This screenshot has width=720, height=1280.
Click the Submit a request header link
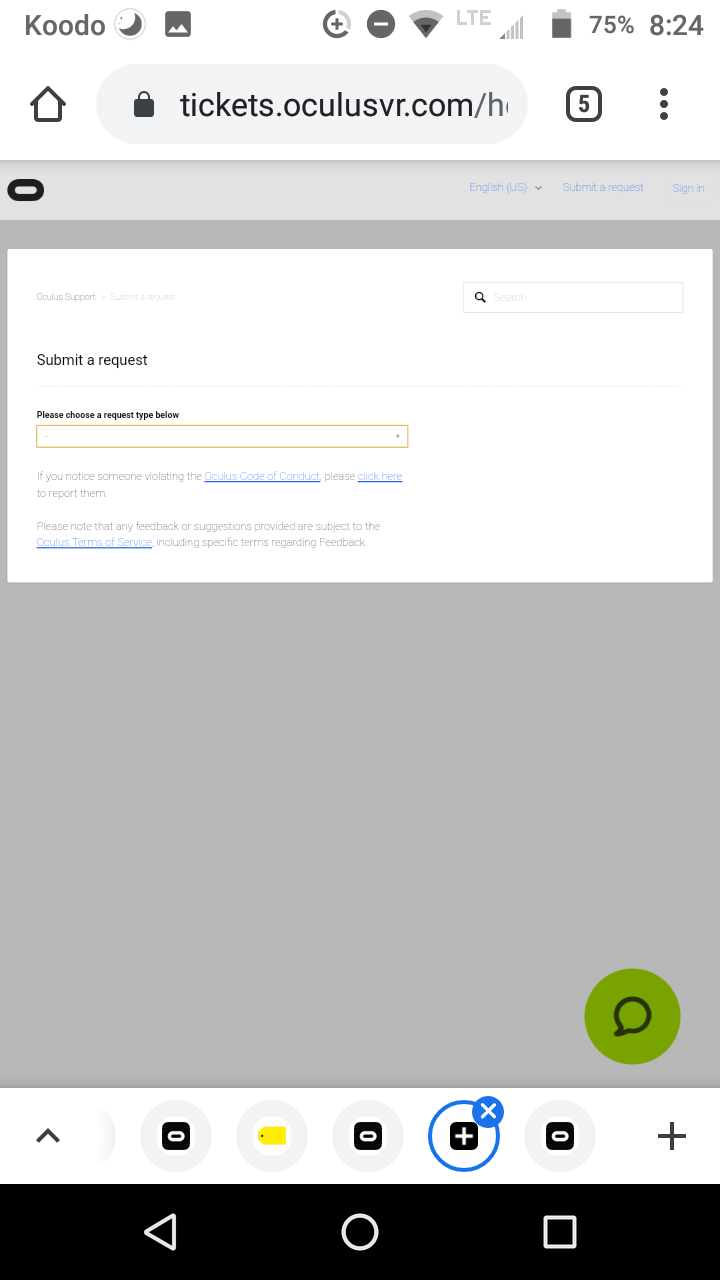pyautogui.click(x=603, y=187)
